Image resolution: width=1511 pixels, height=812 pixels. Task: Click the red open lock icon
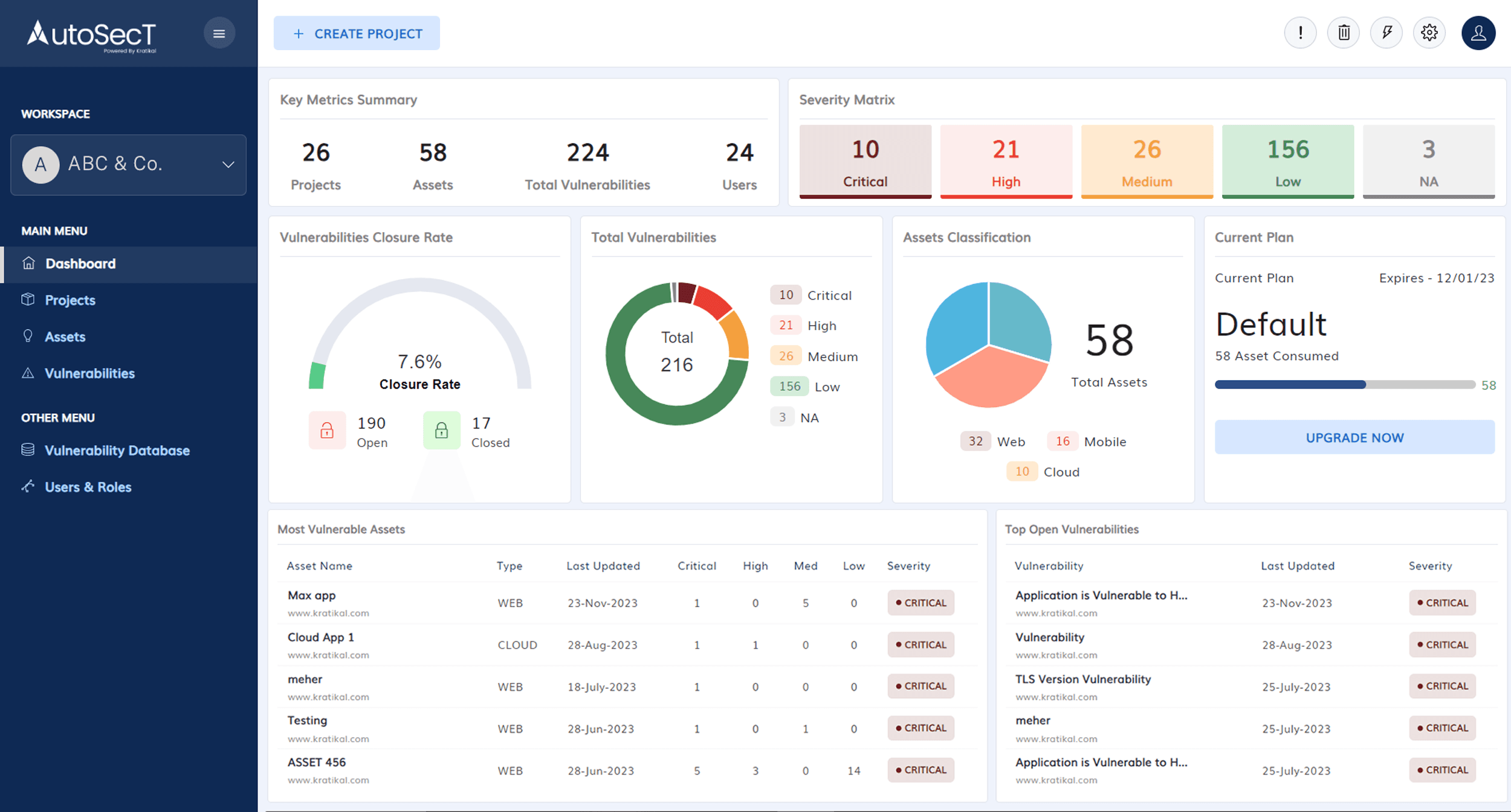point(327,430)
